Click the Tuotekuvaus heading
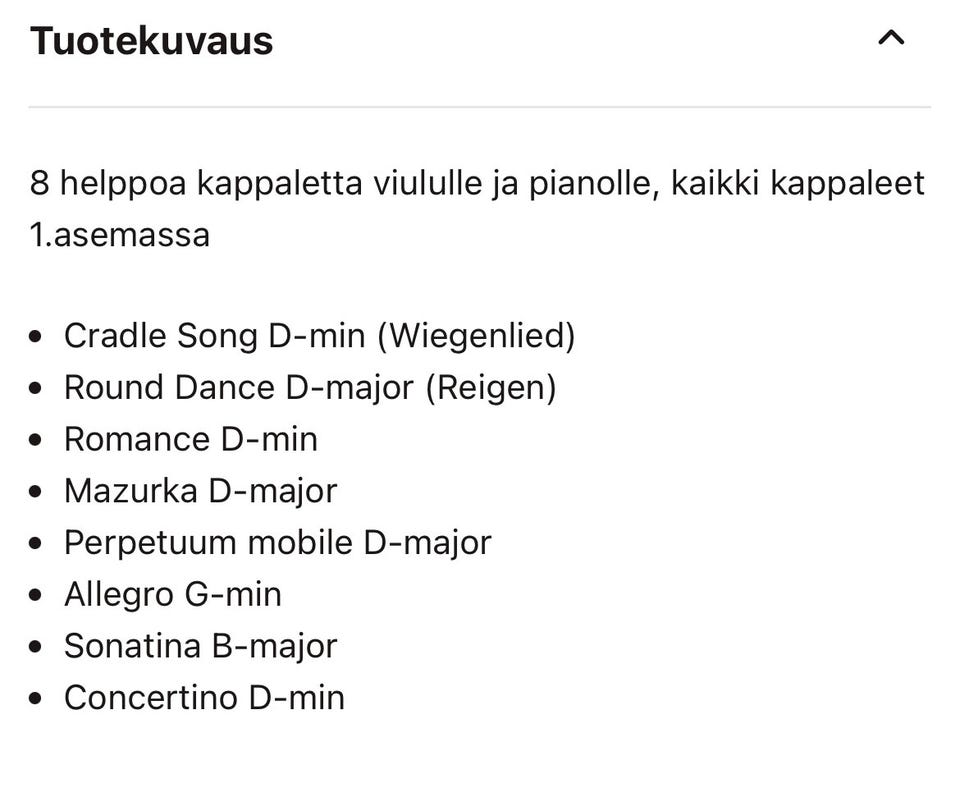The height and width of the screenshot is (797, 960). [151, 41]
